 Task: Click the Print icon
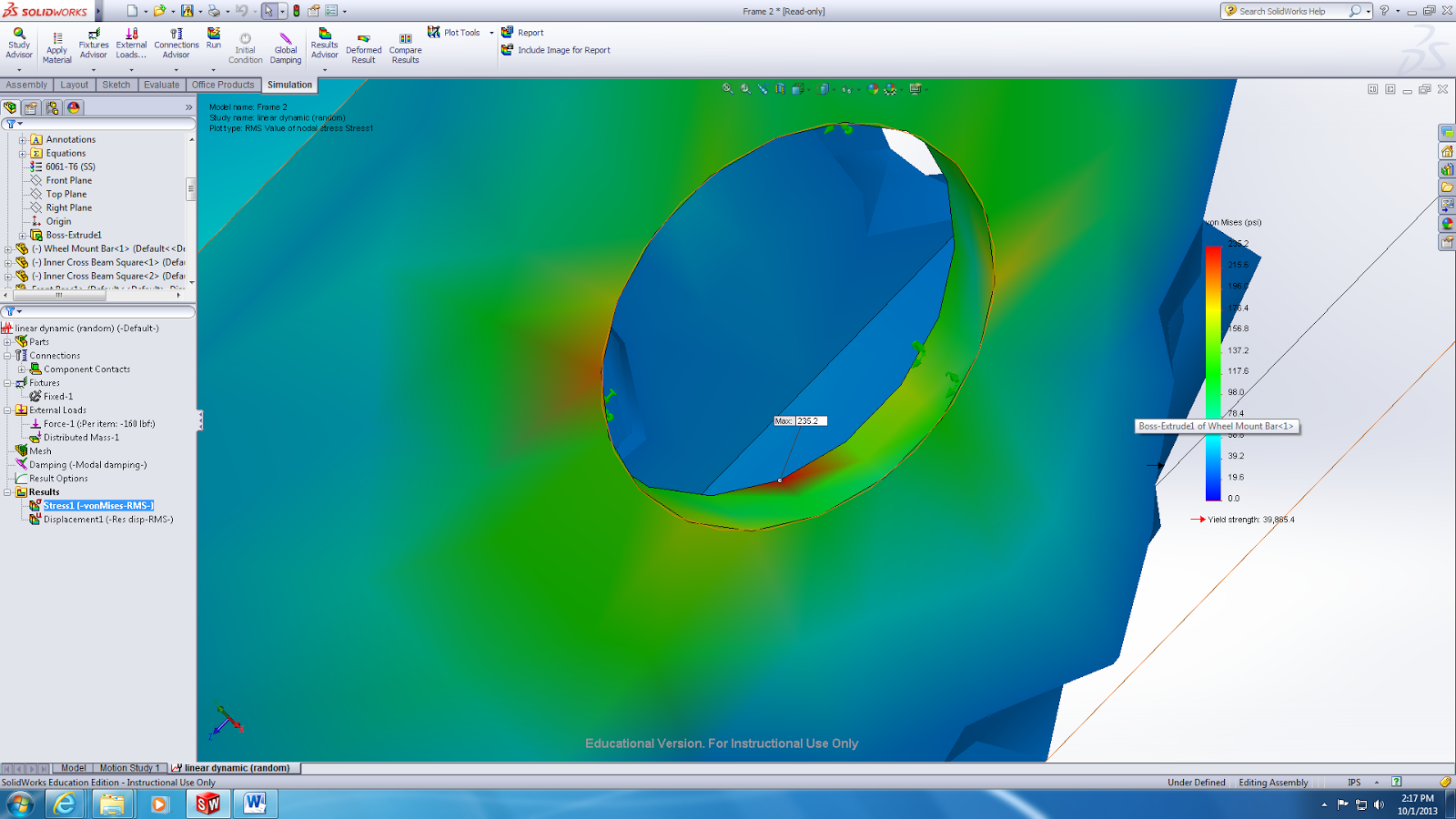click(x=214, y=11)
